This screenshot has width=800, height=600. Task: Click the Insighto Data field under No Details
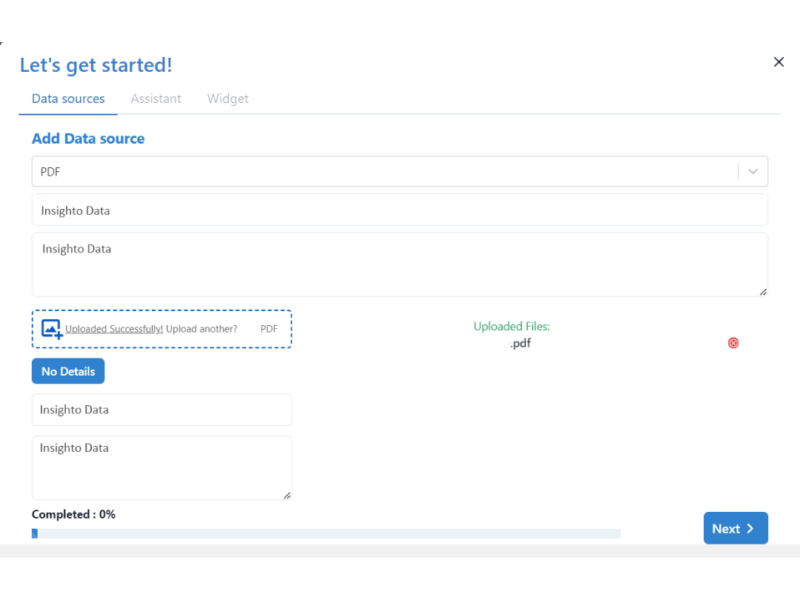click(x=162, y=410)
